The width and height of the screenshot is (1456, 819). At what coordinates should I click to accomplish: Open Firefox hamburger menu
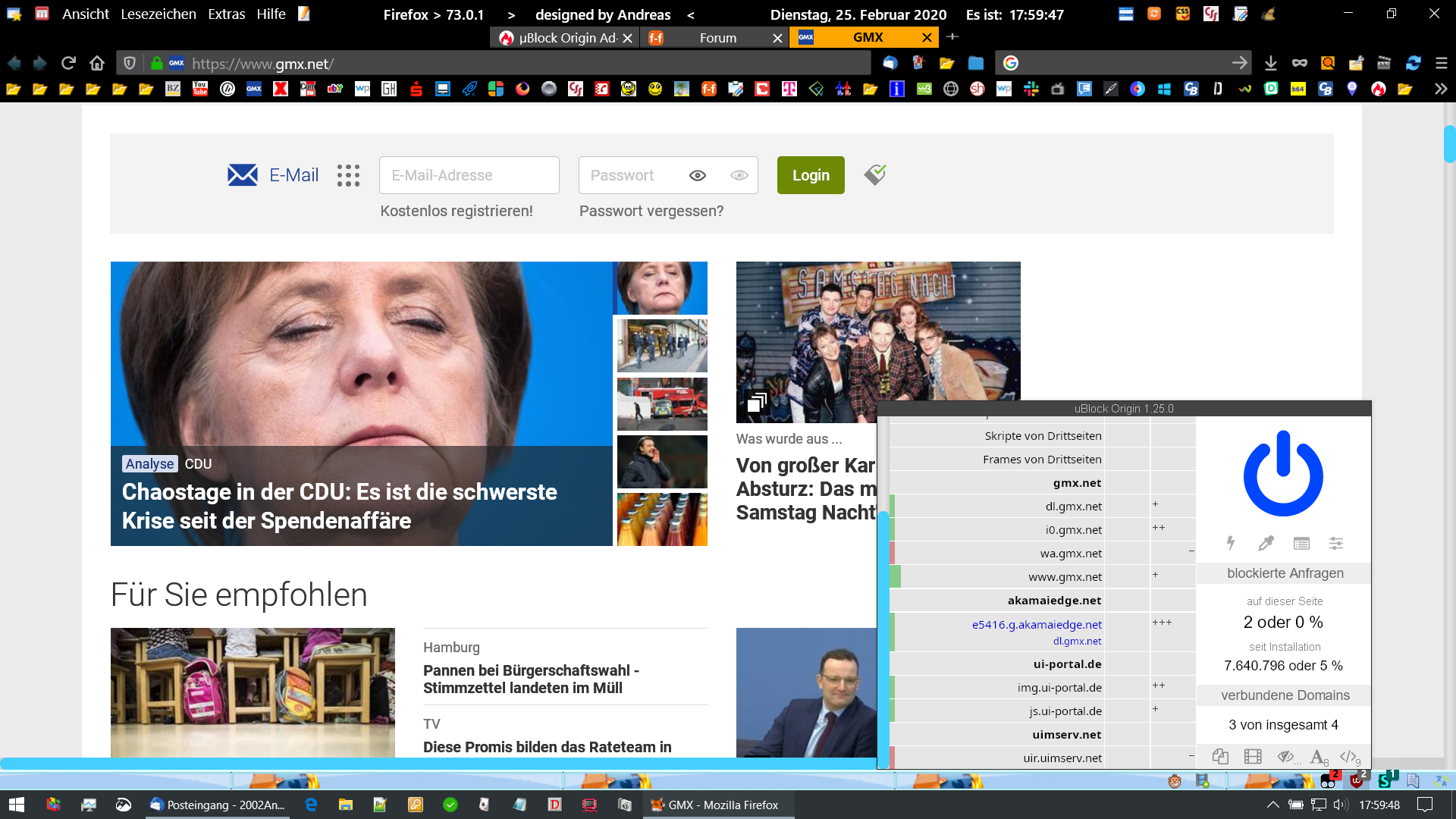1441,64
